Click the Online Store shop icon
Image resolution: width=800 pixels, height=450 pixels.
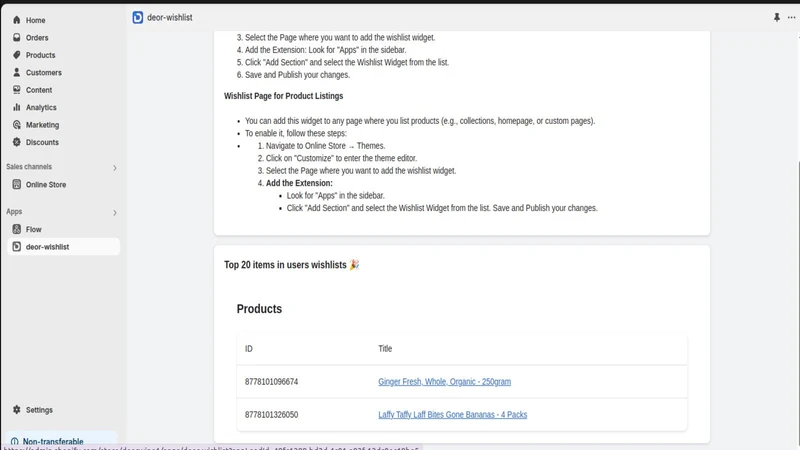[x=17, y=184]
